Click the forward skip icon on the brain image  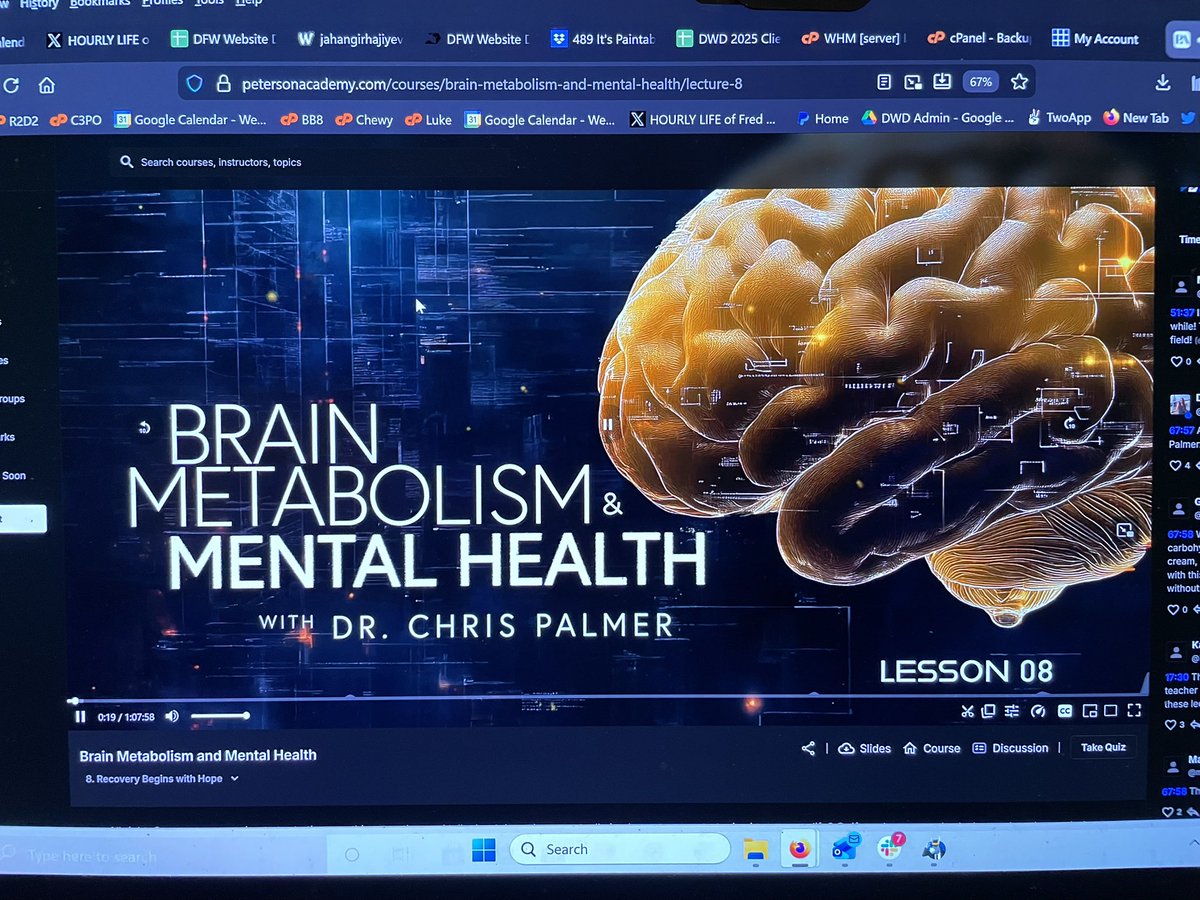(1071, 424)
